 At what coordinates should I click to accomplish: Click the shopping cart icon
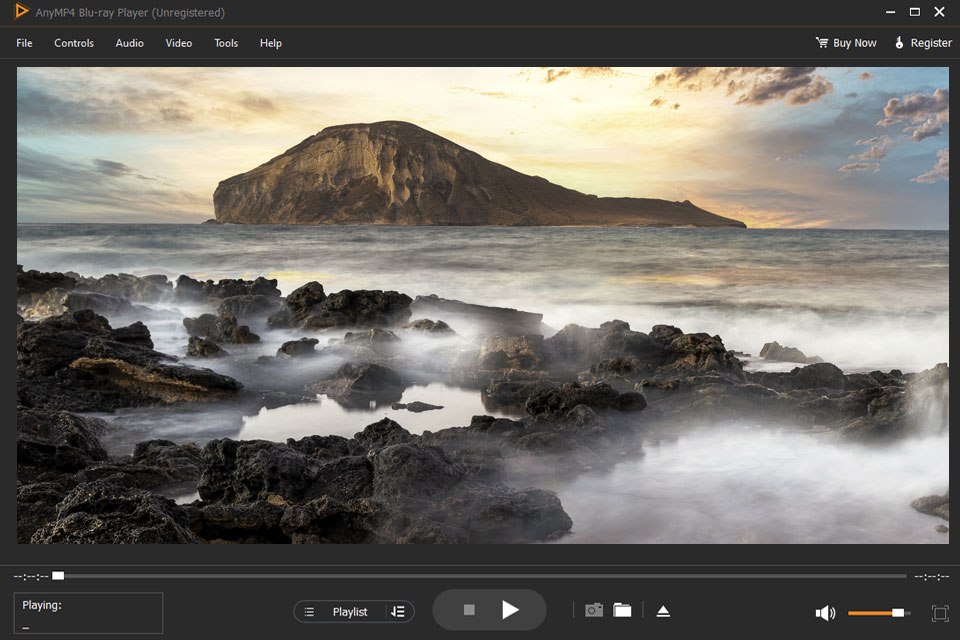(x=822, y=42)
